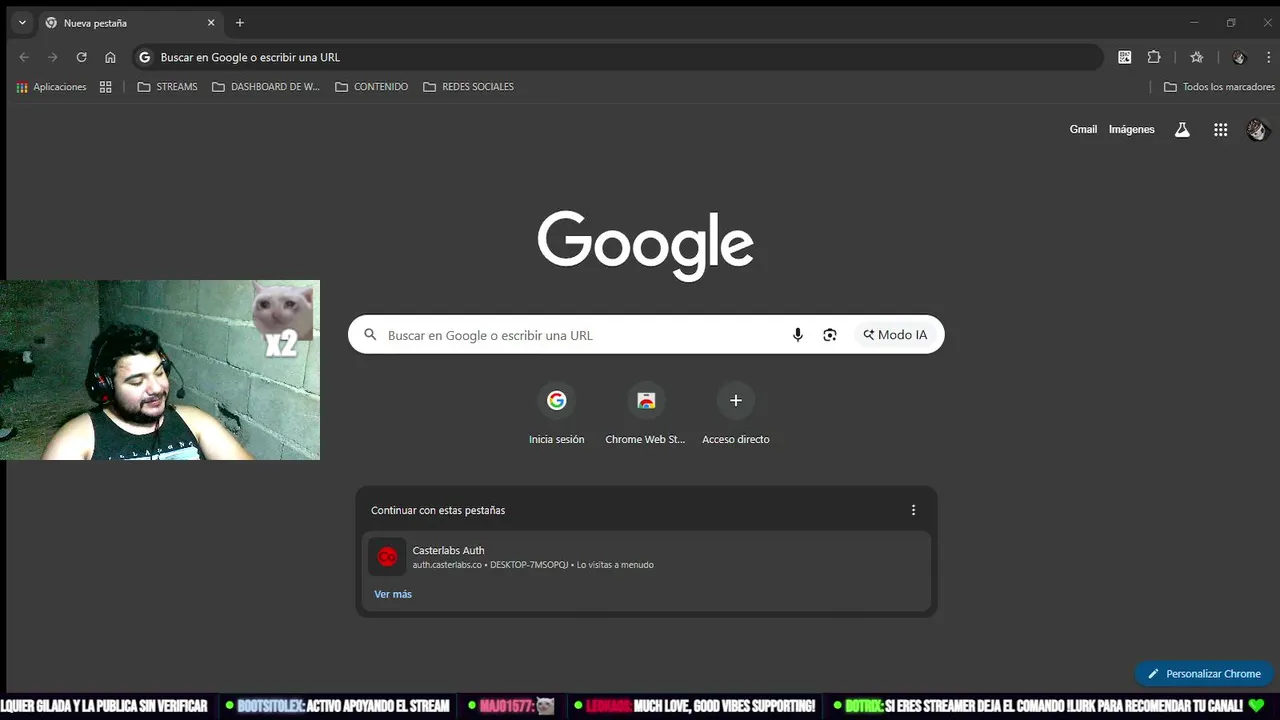Click the grid bookmark icon after Aplicaciones
The height and width of the screenshot is (720, 1280).
[106, 87]
